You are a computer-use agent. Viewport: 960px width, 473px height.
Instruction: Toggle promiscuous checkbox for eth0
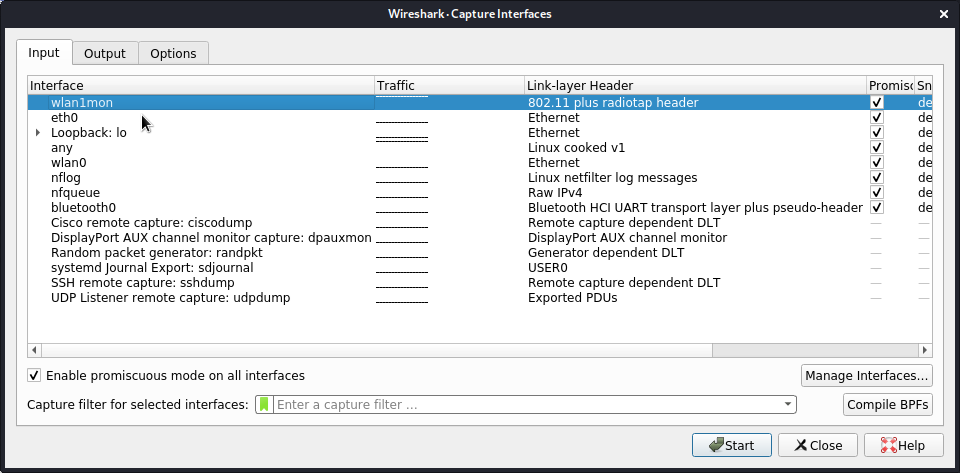coord(877,117)
